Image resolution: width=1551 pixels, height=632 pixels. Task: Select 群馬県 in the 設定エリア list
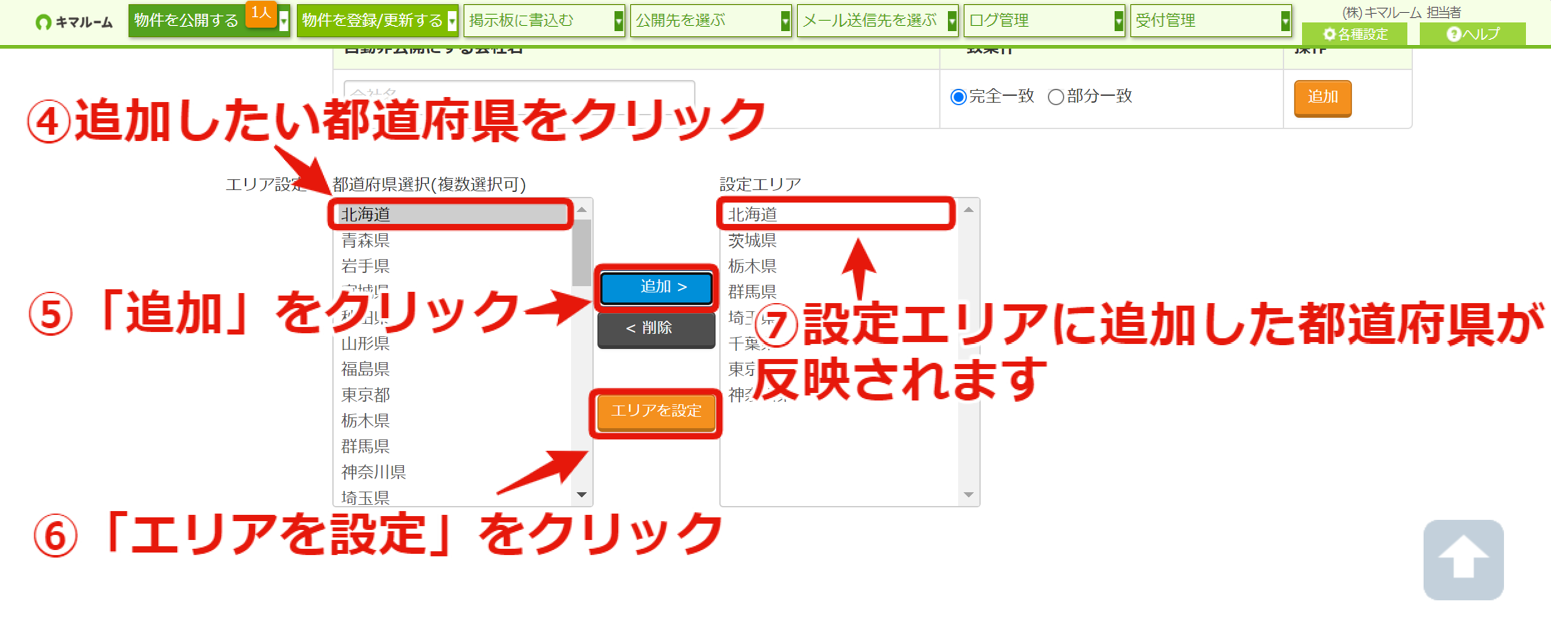tap(837, 292)
